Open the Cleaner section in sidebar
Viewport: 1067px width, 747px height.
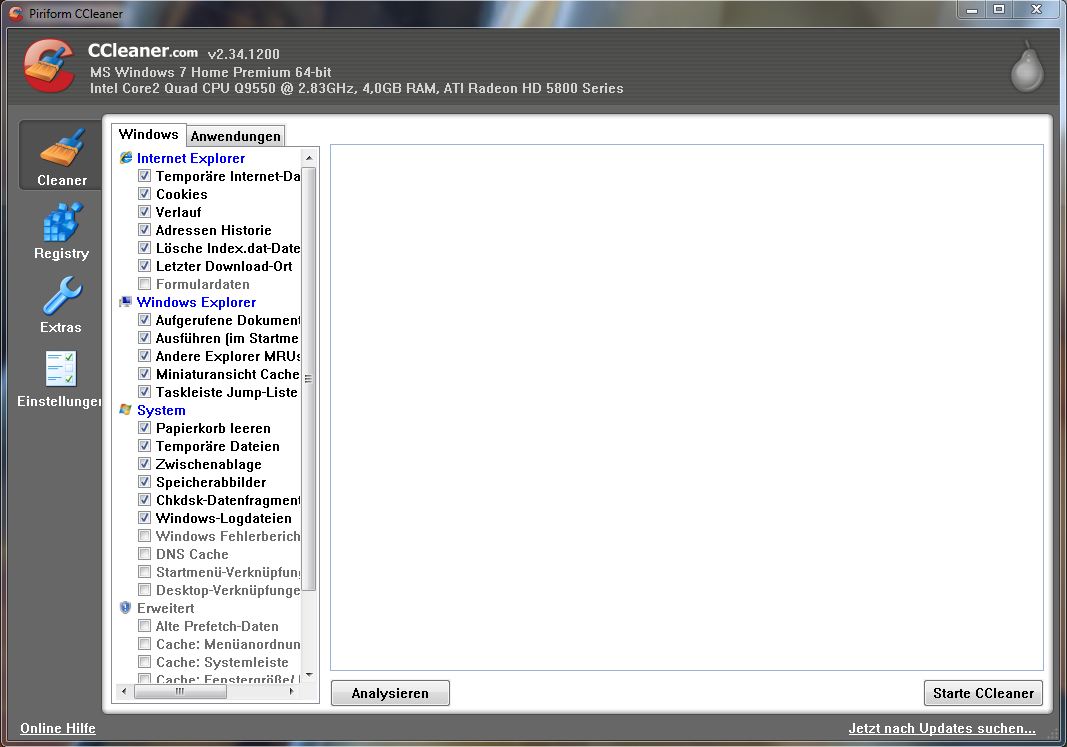(x=61, y=155)
